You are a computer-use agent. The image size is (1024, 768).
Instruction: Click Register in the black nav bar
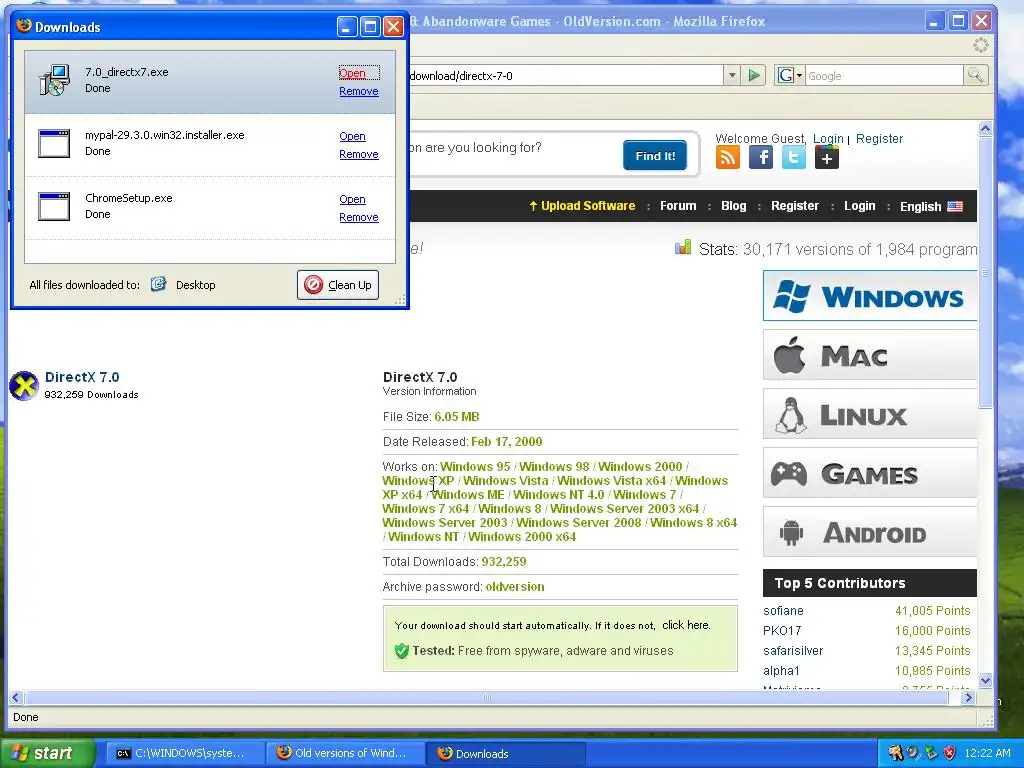coord(795,206)
